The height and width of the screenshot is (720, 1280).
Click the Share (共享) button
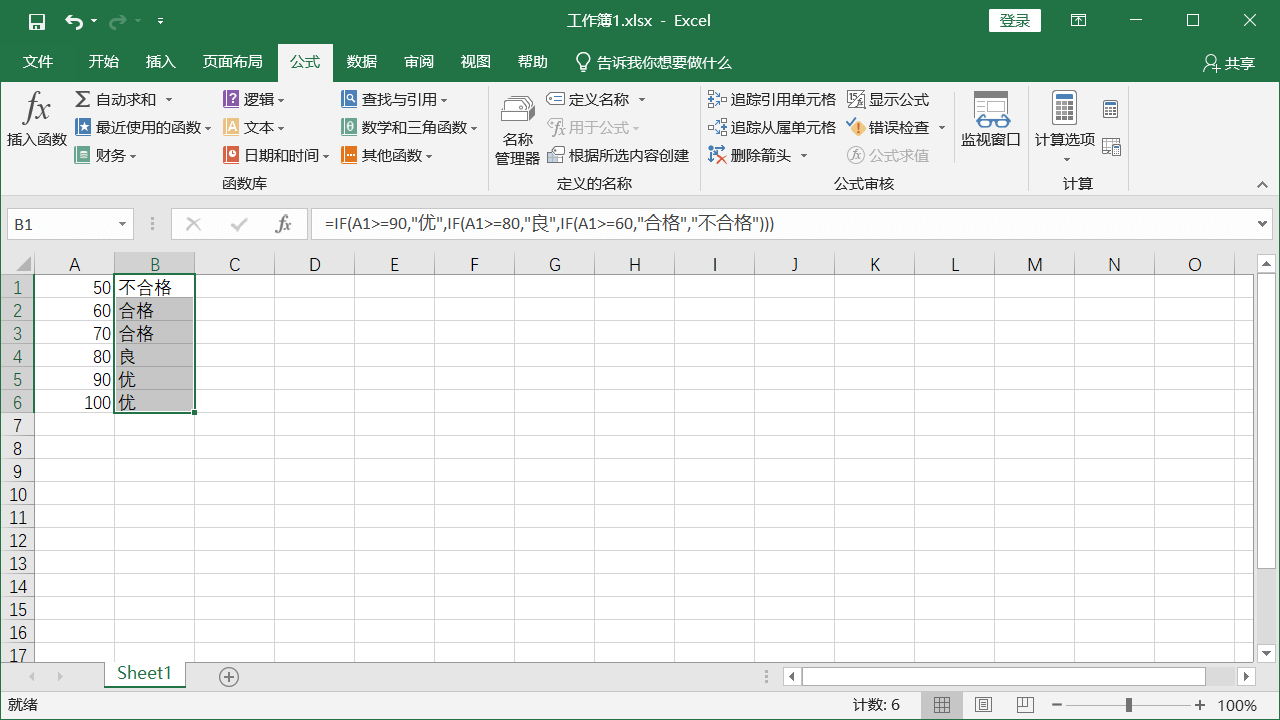point(1229,63)
